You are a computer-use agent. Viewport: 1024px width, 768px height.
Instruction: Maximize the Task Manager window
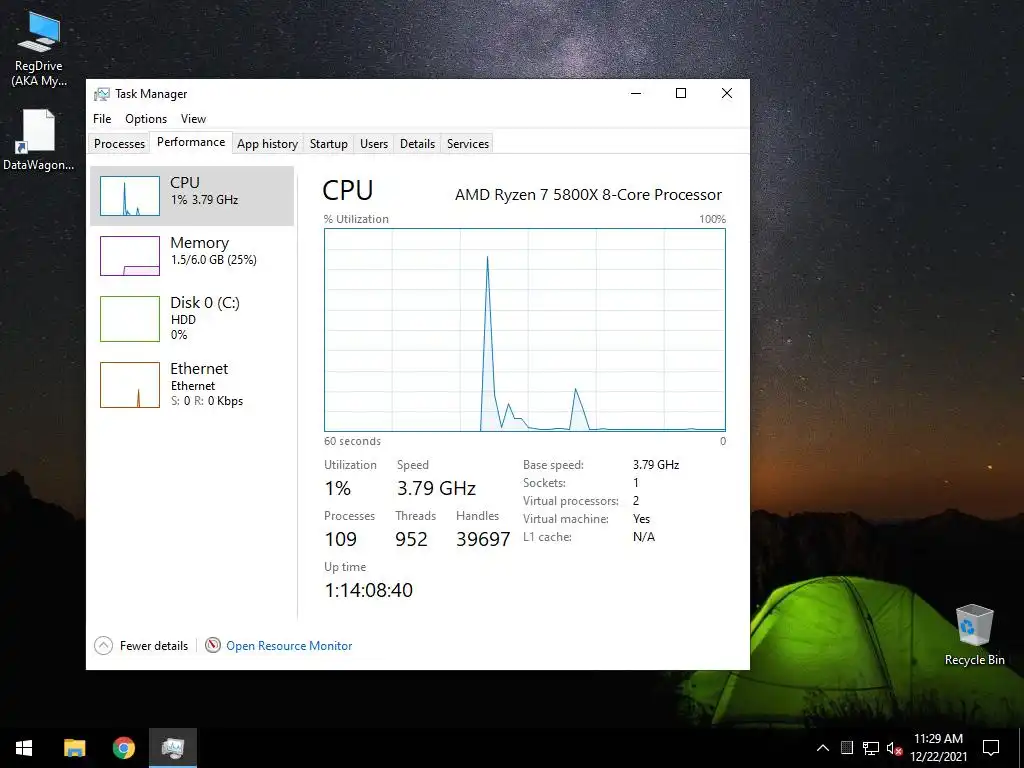pos(680,93)
